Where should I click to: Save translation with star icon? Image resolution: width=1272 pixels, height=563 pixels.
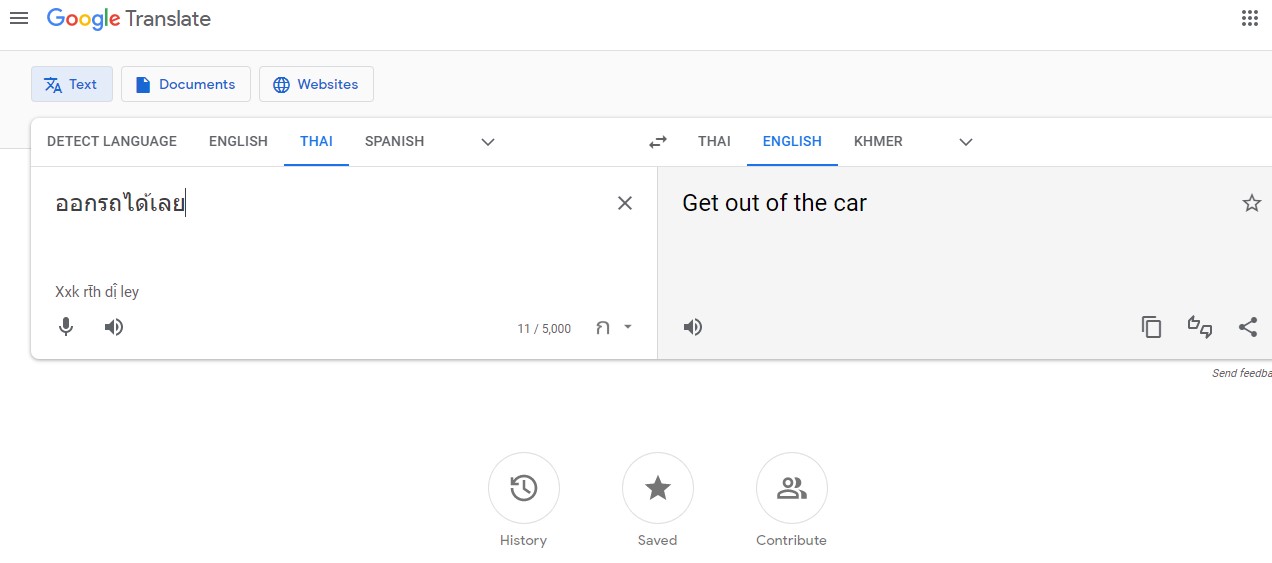1251,203
